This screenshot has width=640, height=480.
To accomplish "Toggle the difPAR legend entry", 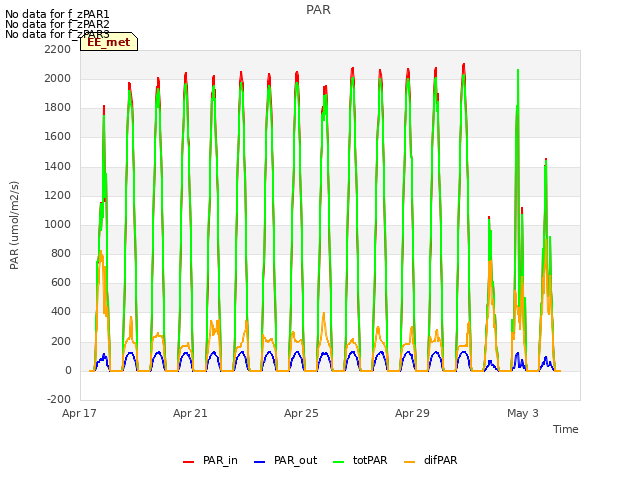I will (x=431, y=460).
